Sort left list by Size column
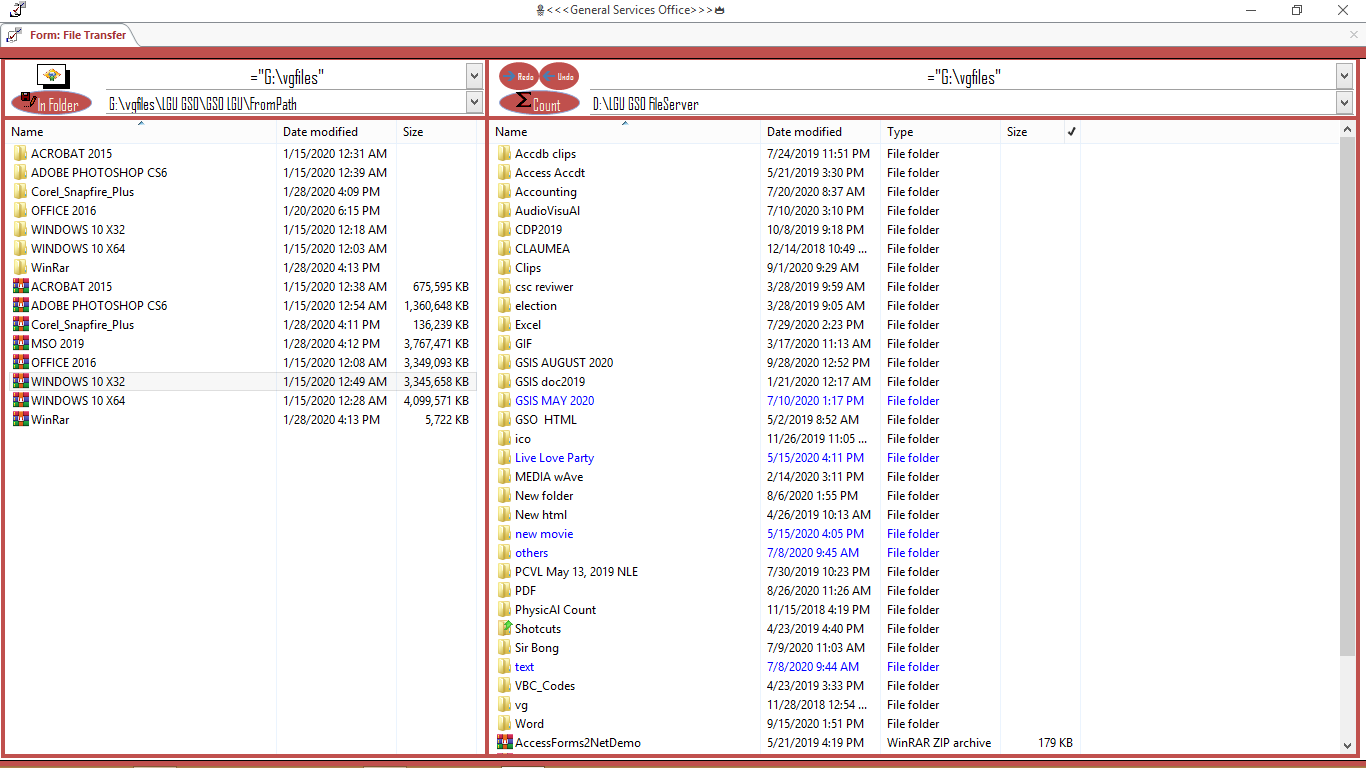 (x=437, y=132)
